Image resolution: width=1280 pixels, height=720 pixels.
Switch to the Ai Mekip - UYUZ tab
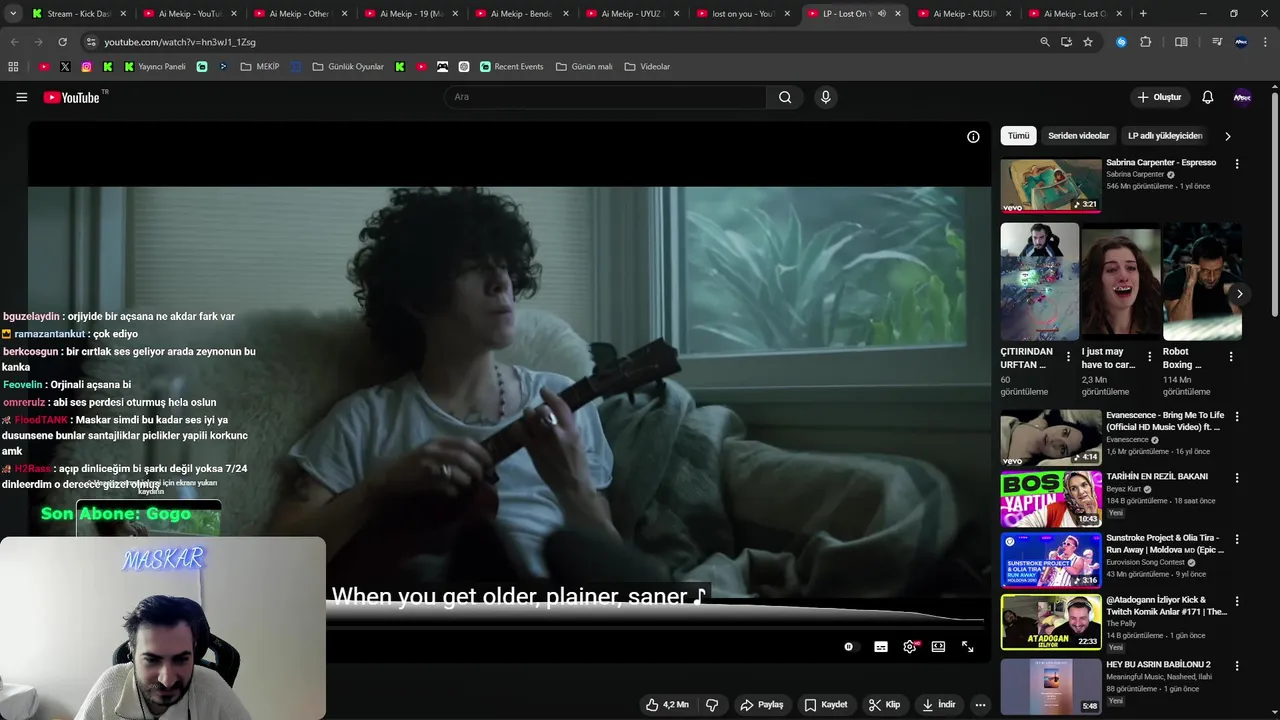634,14
